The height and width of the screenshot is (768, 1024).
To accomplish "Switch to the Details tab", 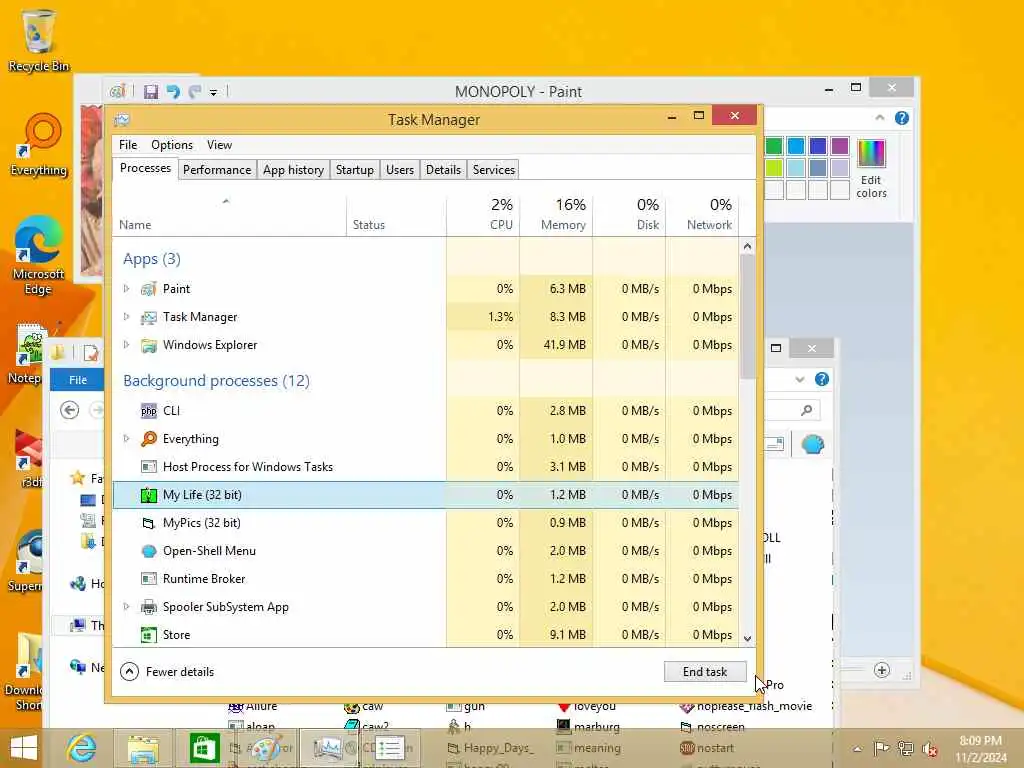I will [443, 170].
